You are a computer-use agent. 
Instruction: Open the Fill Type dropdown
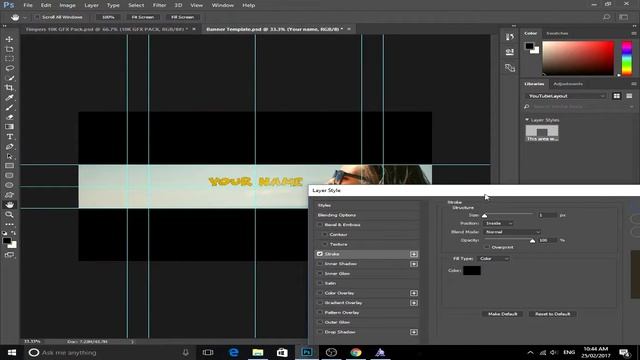click(x=493, y=259)
